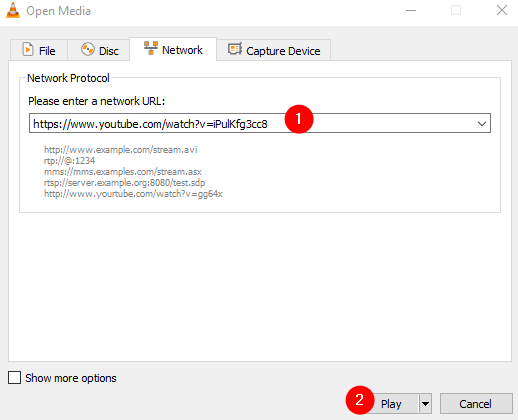
Task: Click the Play button
Action: click(x=391, y=404)
